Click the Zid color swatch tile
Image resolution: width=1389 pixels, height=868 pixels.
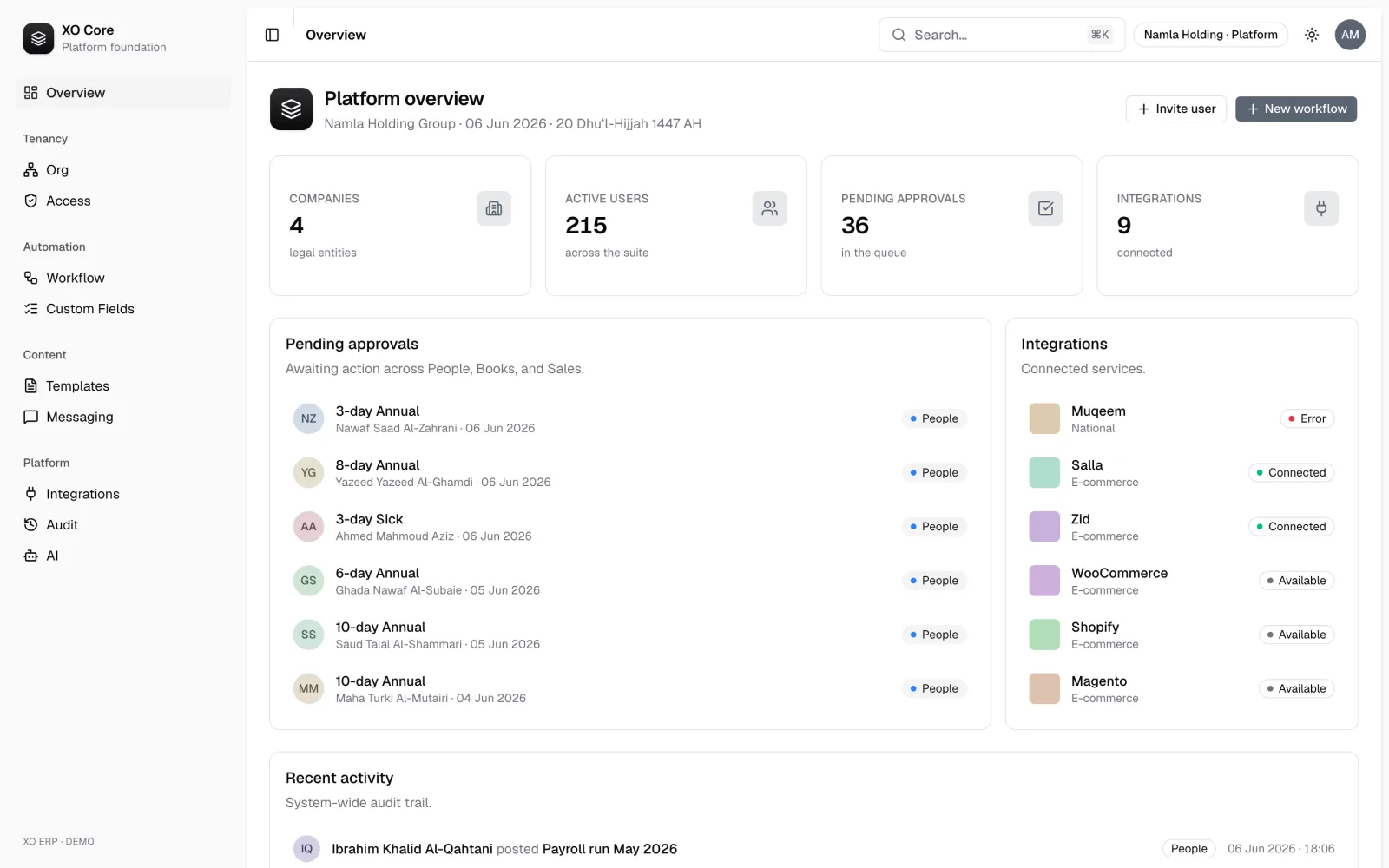coord(1044,527)
